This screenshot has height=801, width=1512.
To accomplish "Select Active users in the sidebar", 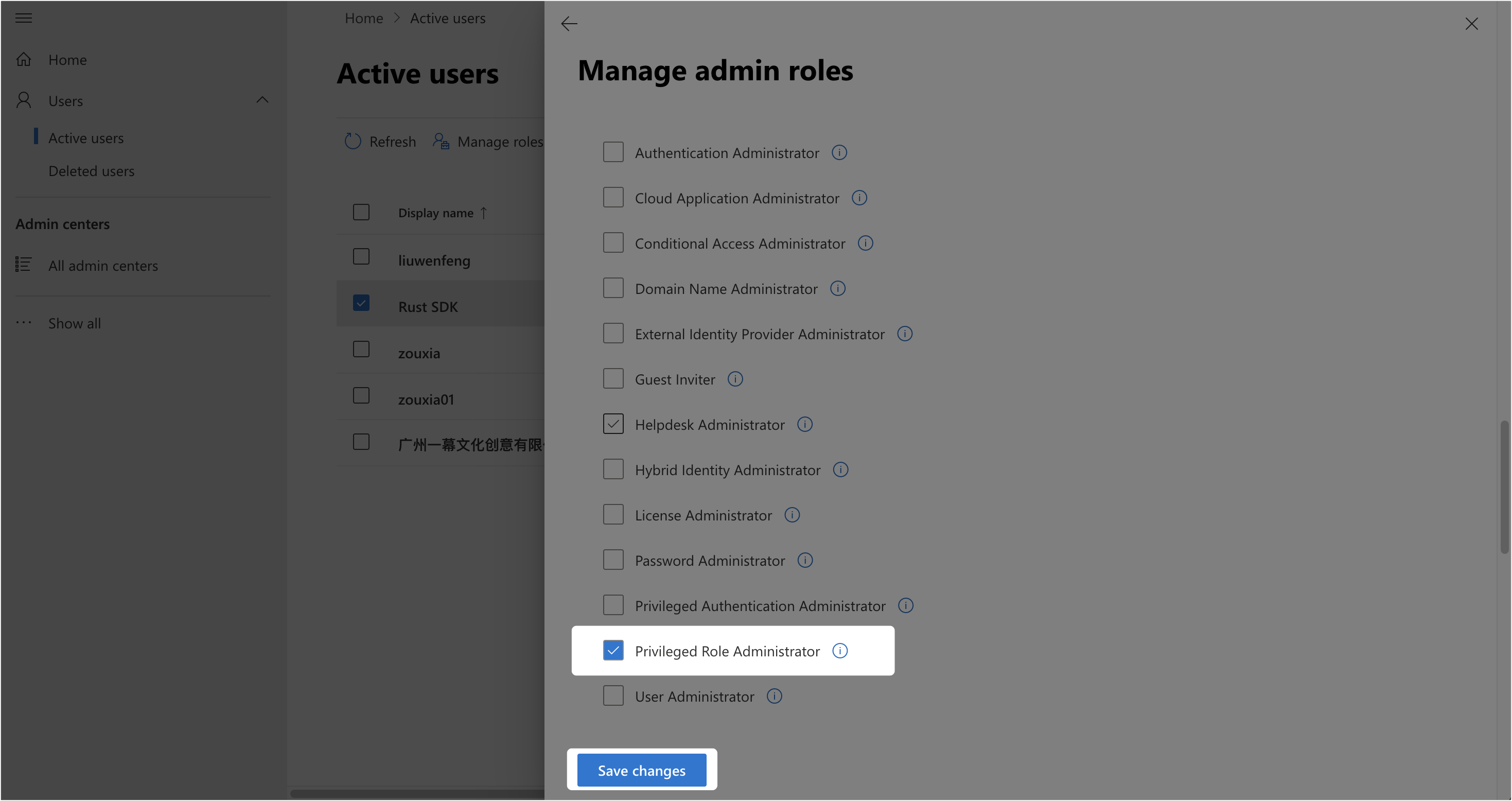I will point(86,137).
